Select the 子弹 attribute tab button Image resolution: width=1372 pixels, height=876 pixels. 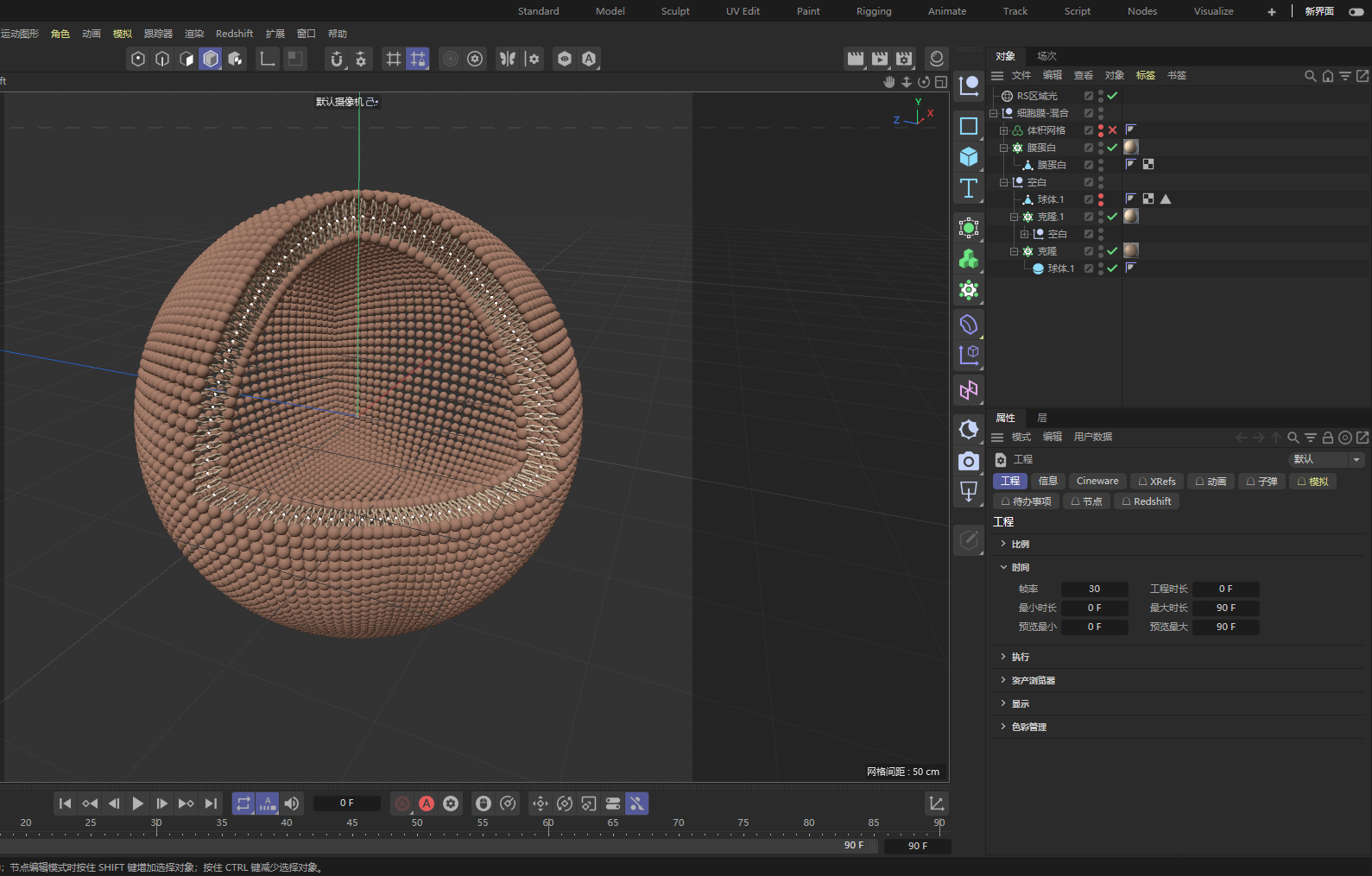(1261, 481)
